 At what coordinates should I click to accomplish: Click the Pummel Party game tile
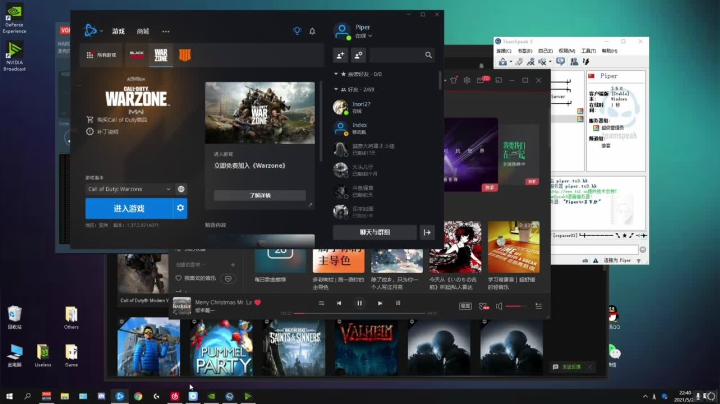tap(223, 348)
